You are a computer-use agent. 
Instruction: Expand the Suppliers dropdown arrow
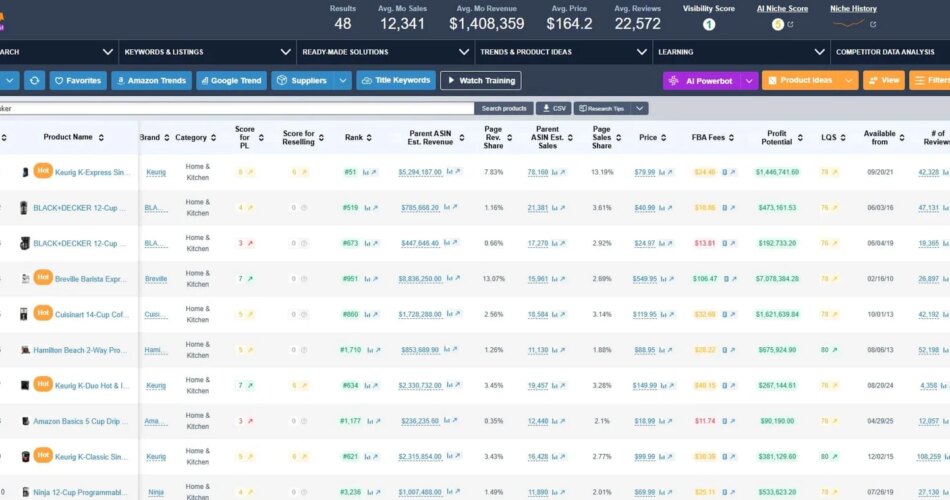click(x=343, y=80)
